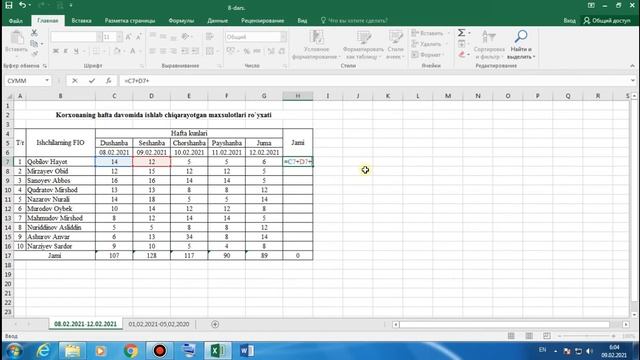Image resolution: width=640 pixels, height=360 pixels.
Task: Switch to Page Layout view in status bar
Action: point(529,336)
